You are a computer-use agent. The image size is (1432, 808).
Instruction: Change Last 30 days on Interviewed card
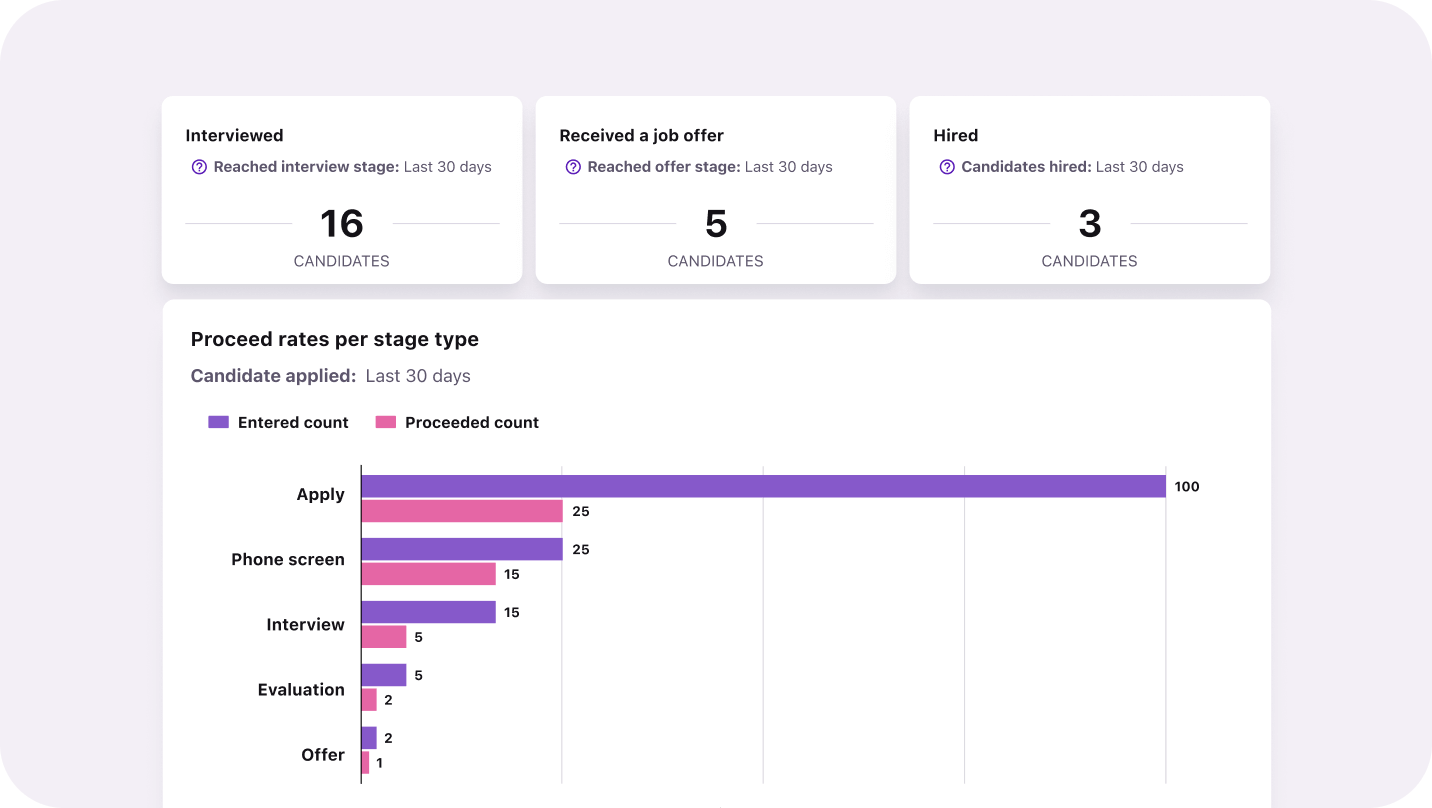click(447, 167)
